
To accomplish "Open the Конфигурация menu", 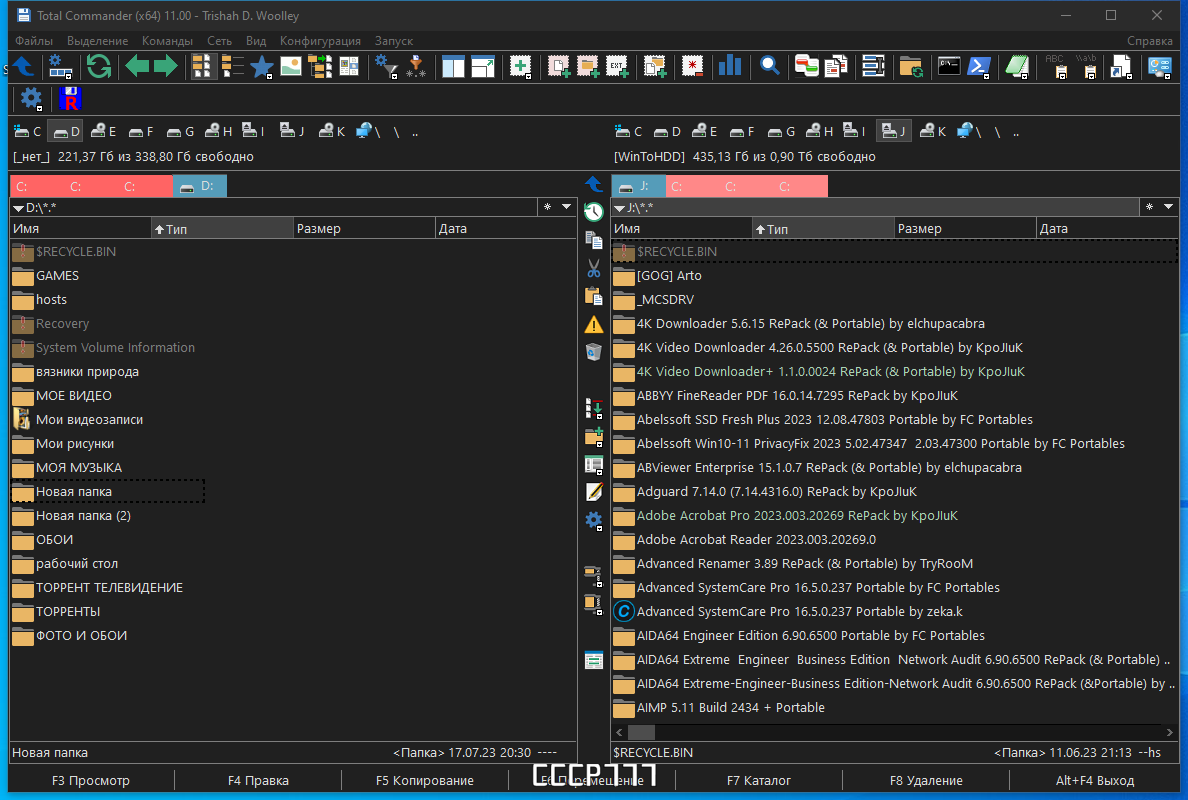I will (320, 41).
